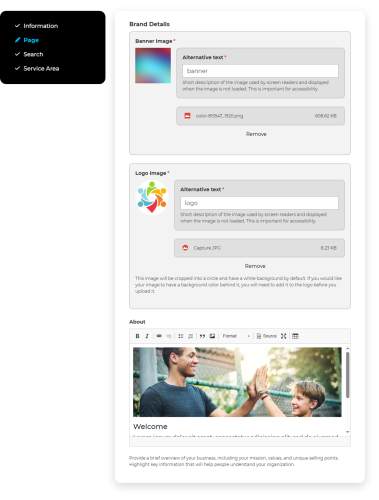This screenshot has width=379, height=500.
Task: Click the 8.23 KB file size
Action: [x=329, y=248]
